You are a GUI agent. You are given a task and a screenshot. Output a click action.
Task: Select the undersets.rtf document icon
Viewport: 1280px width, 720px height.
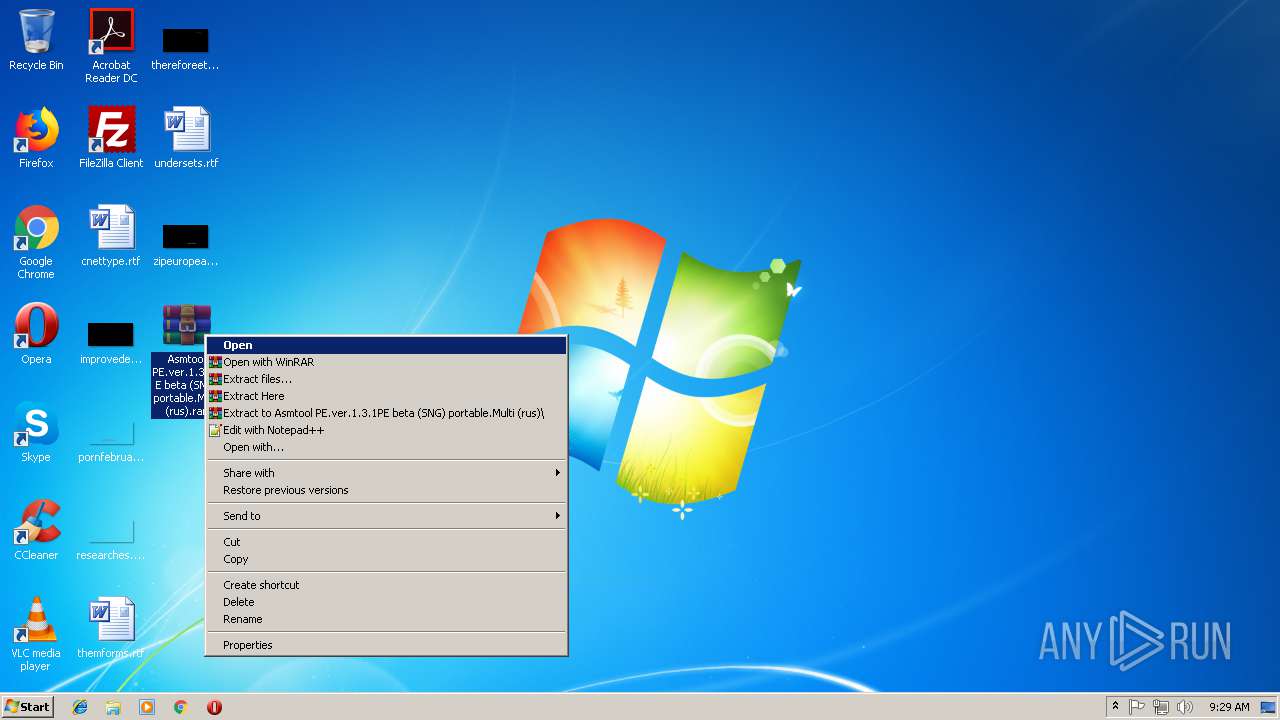186,139
